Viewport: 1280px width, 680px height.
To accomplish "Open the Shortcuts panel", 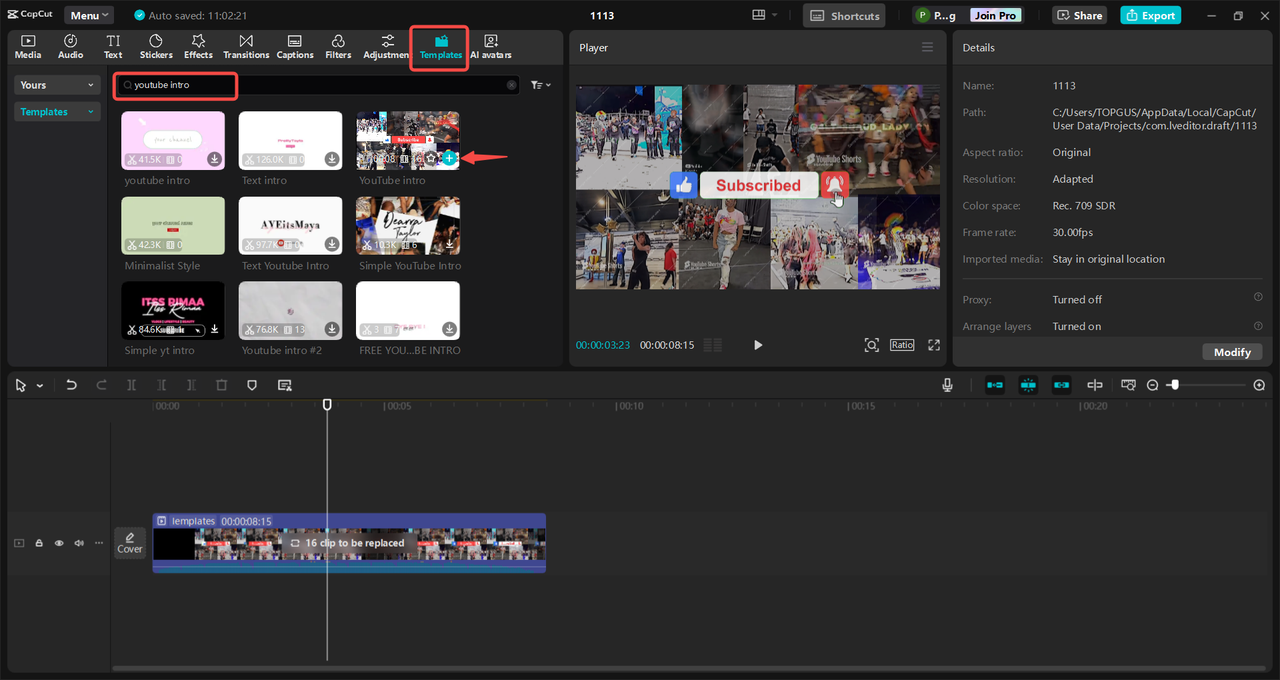I will pyautogui.click(x=844, y=15).
